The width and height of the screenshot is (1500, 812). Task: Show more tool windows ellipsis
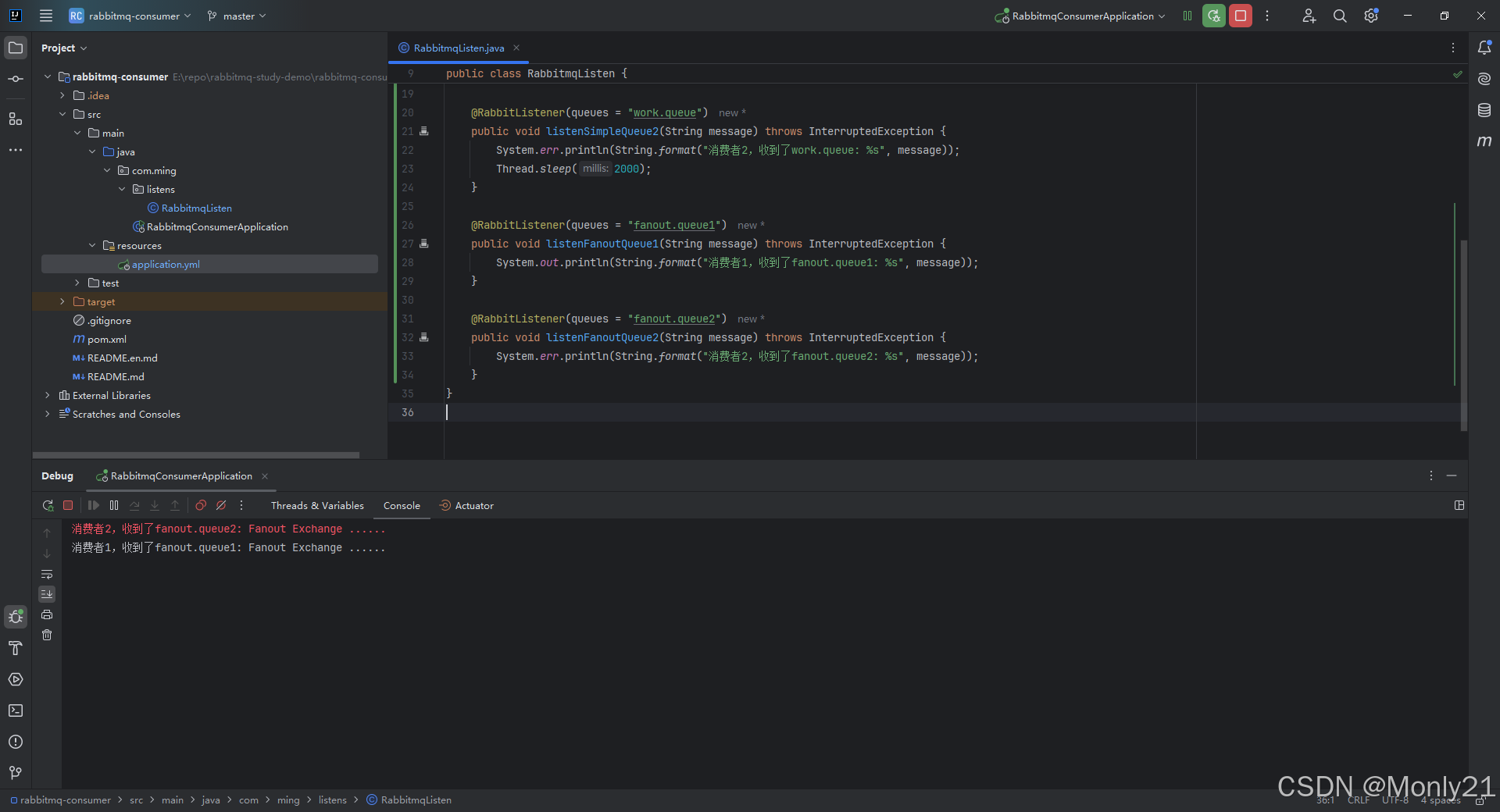click(16, 150)
